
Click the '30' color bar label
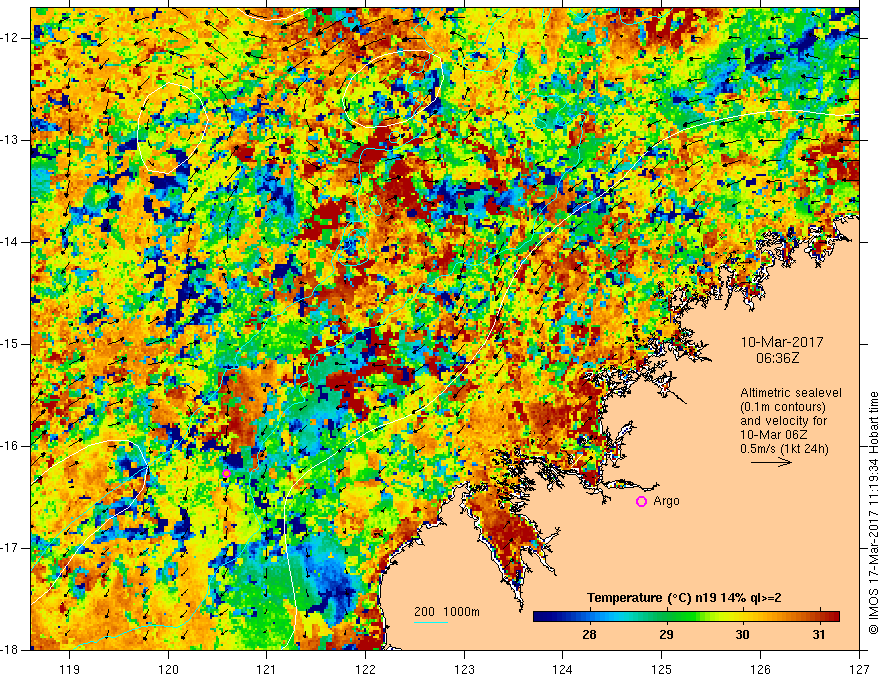click(x=742, y=635)
